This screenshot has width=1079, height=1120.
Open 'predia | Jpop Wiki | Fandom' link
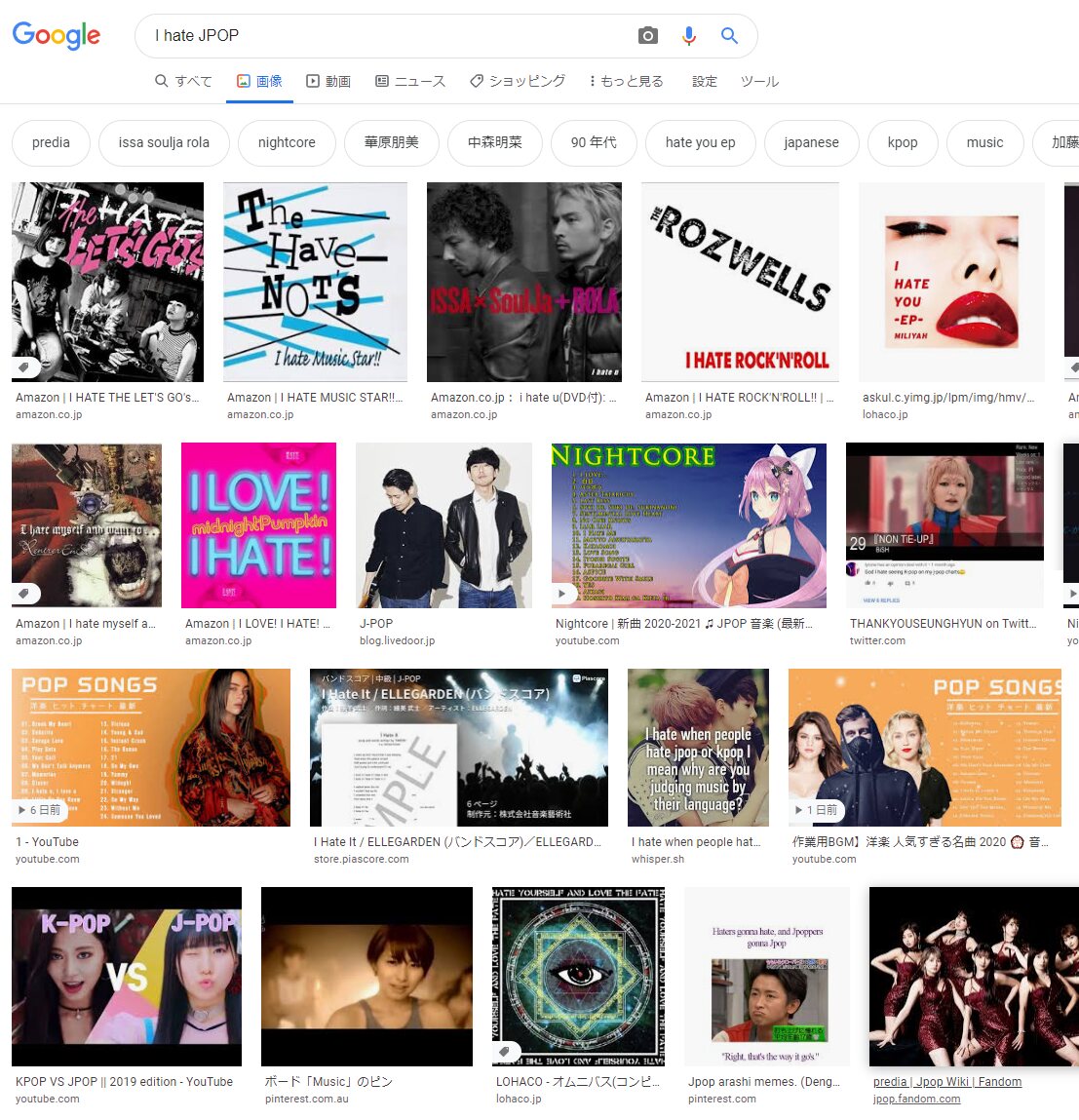pyautogui.click(x=946, y=1081)
